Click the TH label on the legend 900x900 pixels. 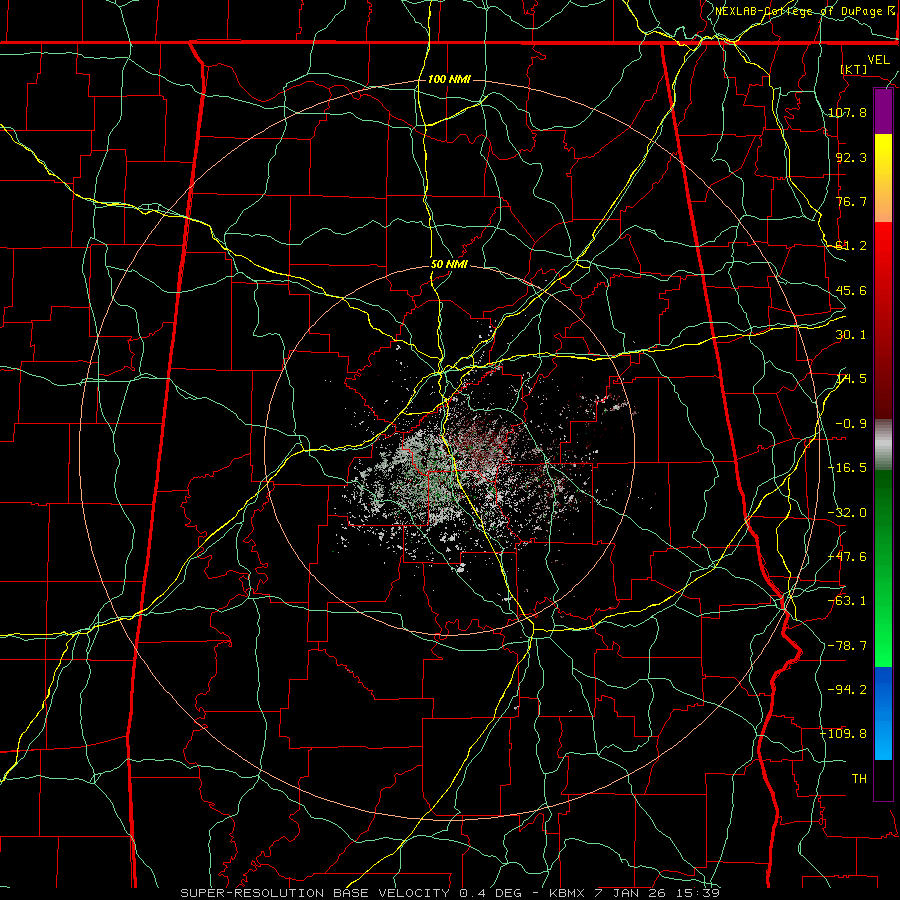[x=859, y=779]
